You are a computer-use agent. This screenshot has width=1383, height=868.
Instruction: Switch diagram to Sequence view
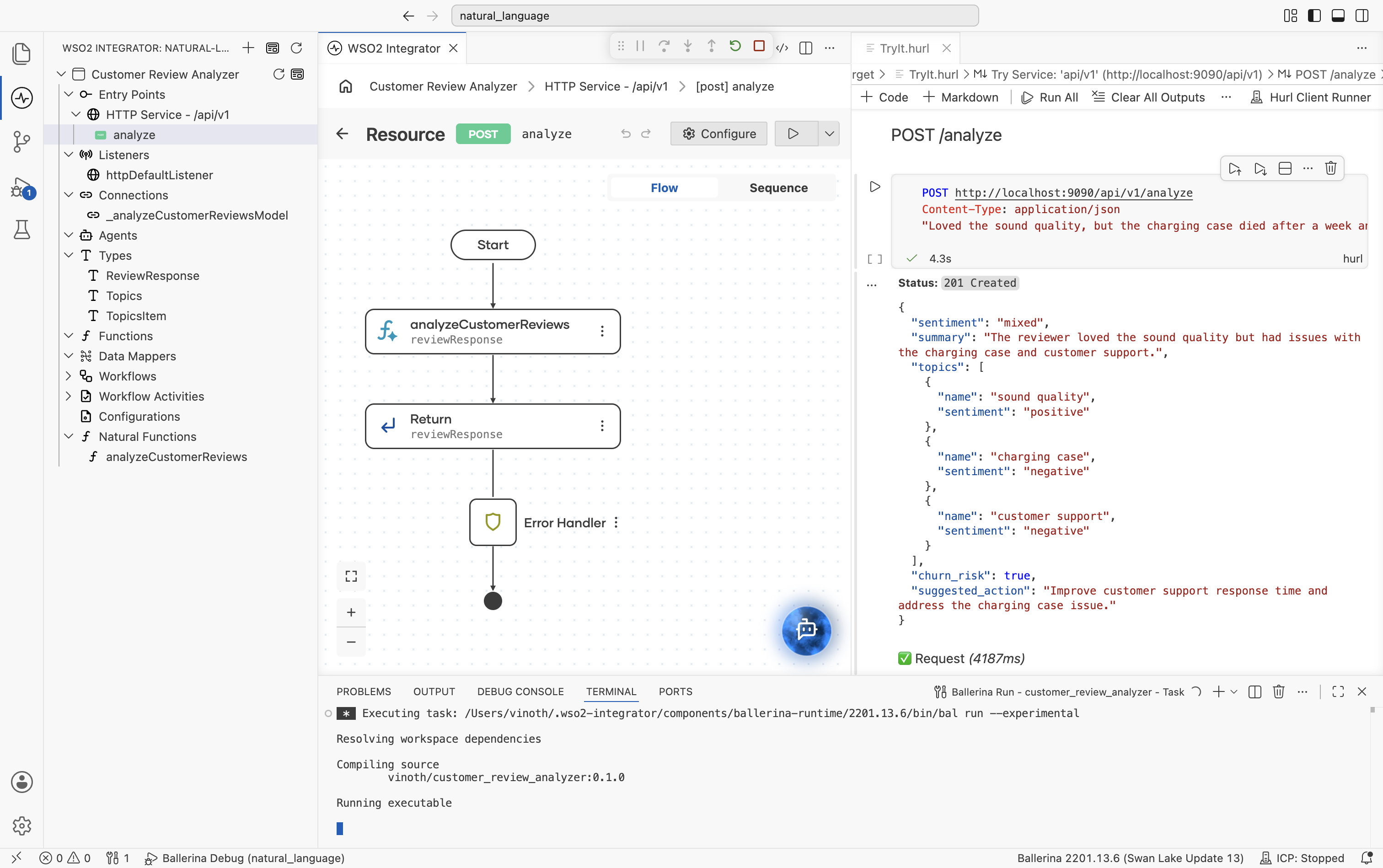778,188
